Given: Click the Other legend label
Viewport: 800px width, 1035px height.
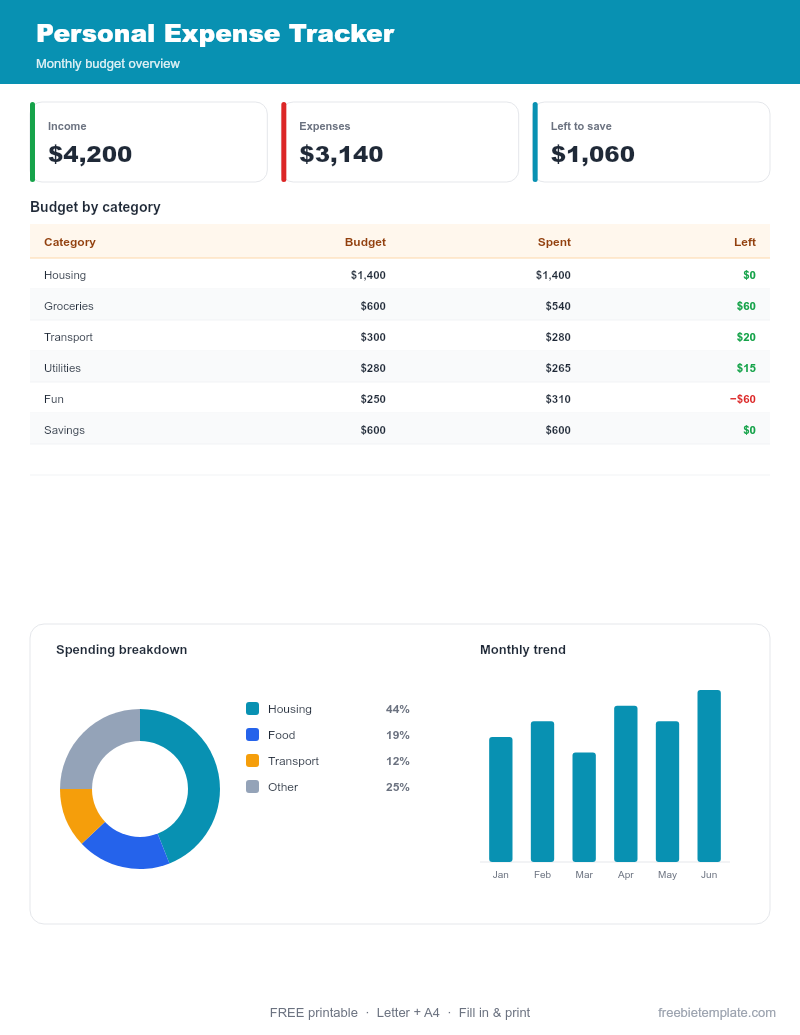Looking at the screenshot, I should [283, 787].
